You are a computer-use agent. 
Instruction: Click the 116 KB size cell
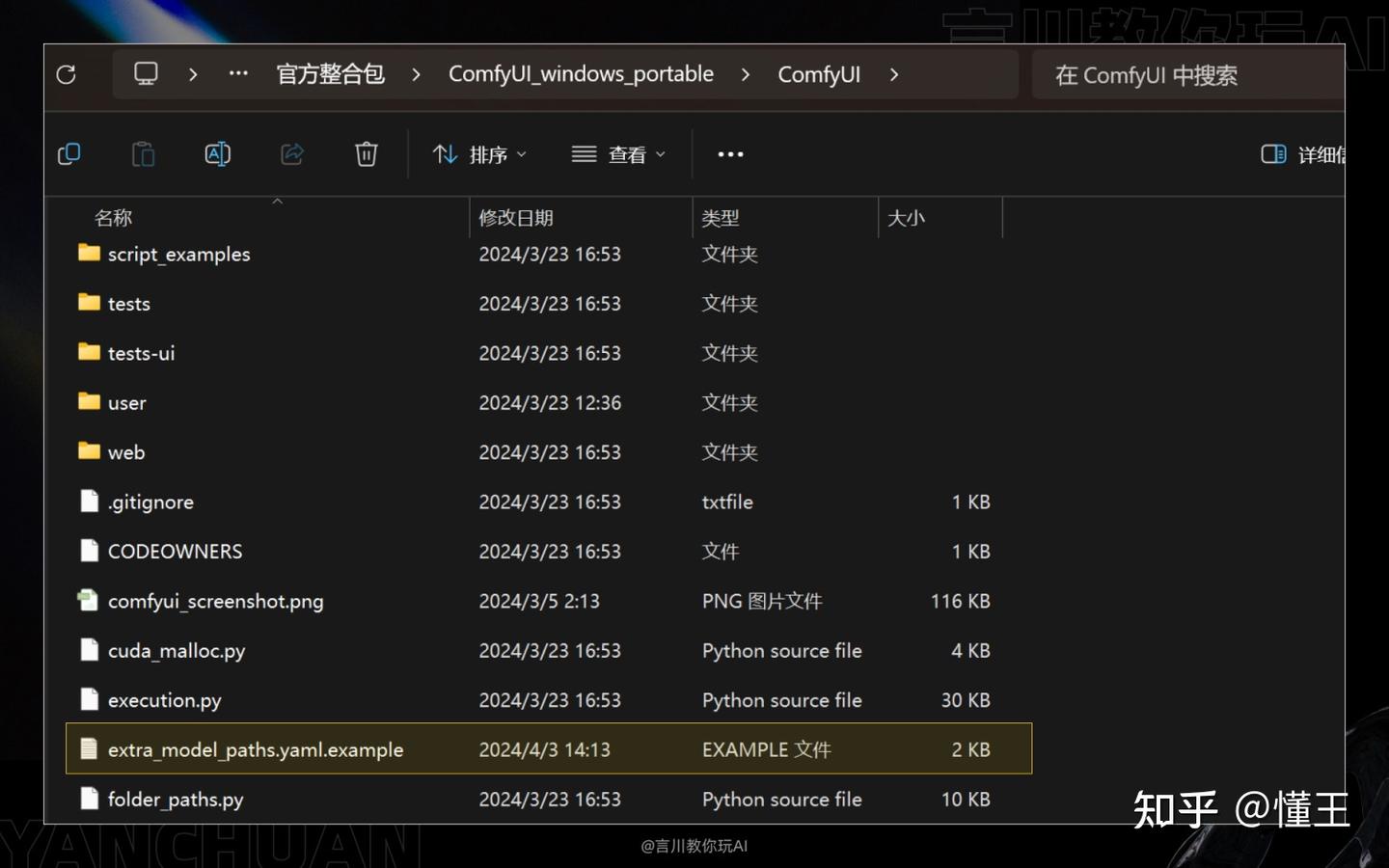pyautogui.click(x=960, y=601)
